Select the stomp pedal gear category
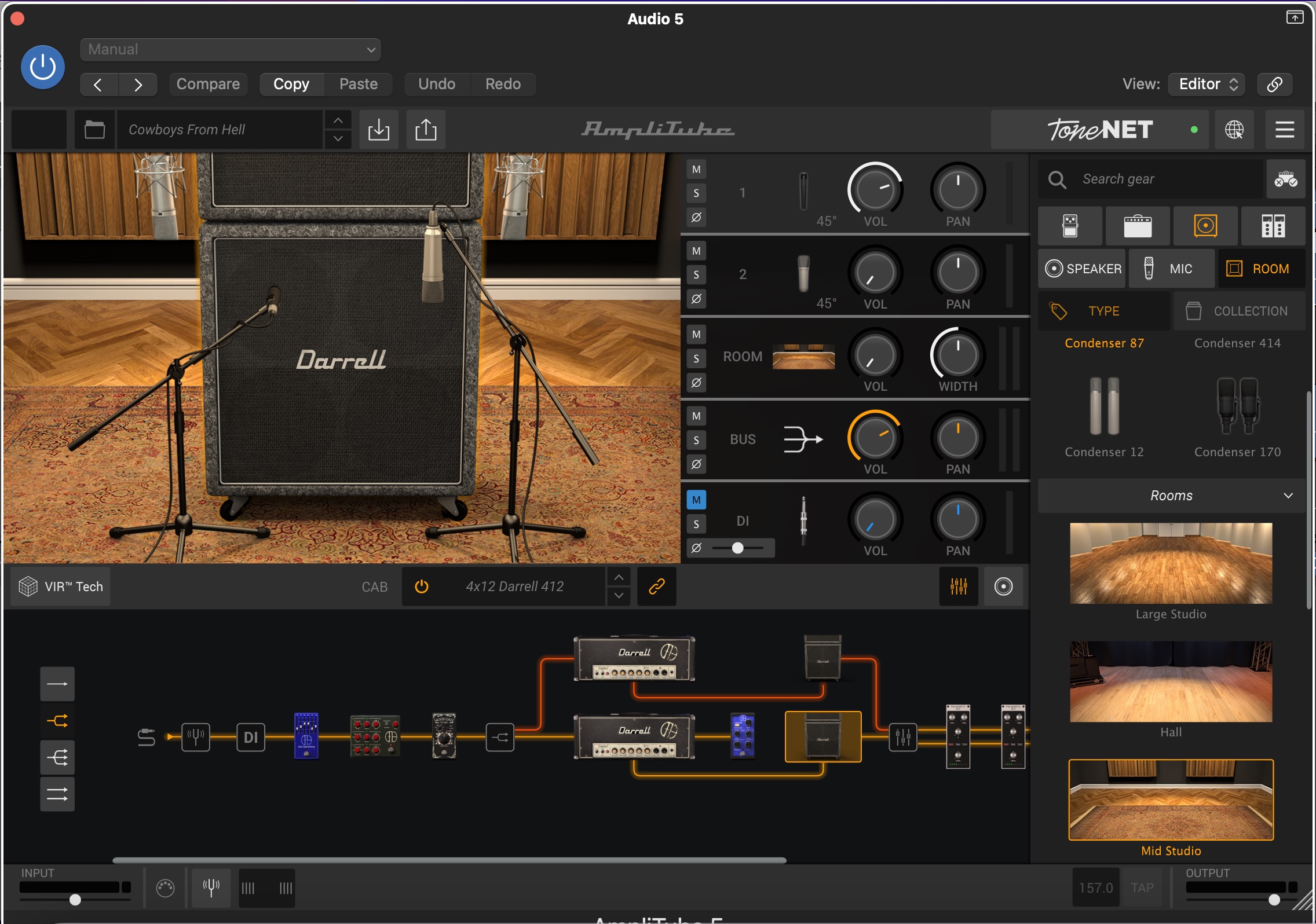Screen dimensions: 1316x924 click(1070, 226)
